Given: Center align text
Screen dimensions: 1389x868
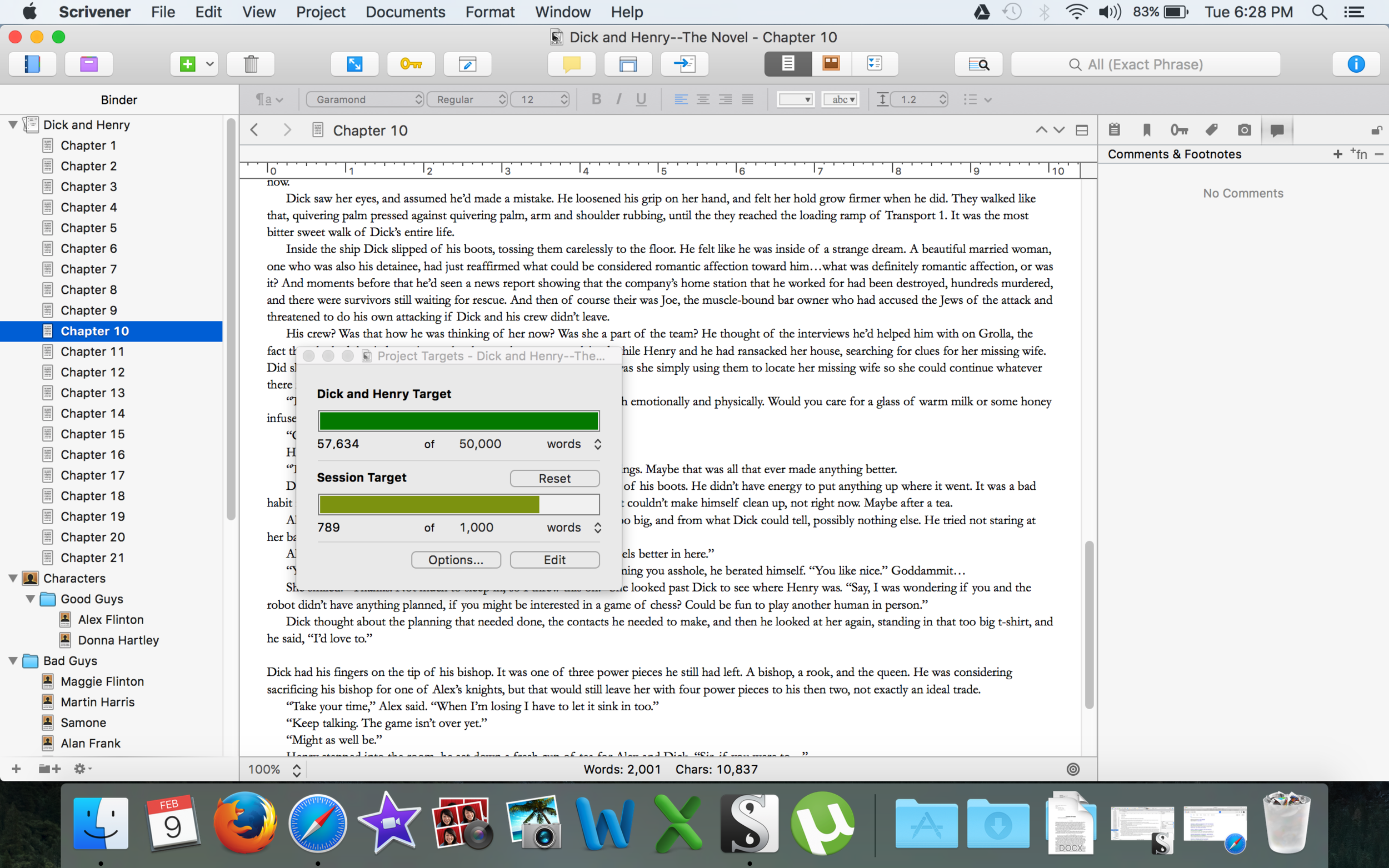Looking at the screenshot, I should pyautogui.click(x=703, y=99).
